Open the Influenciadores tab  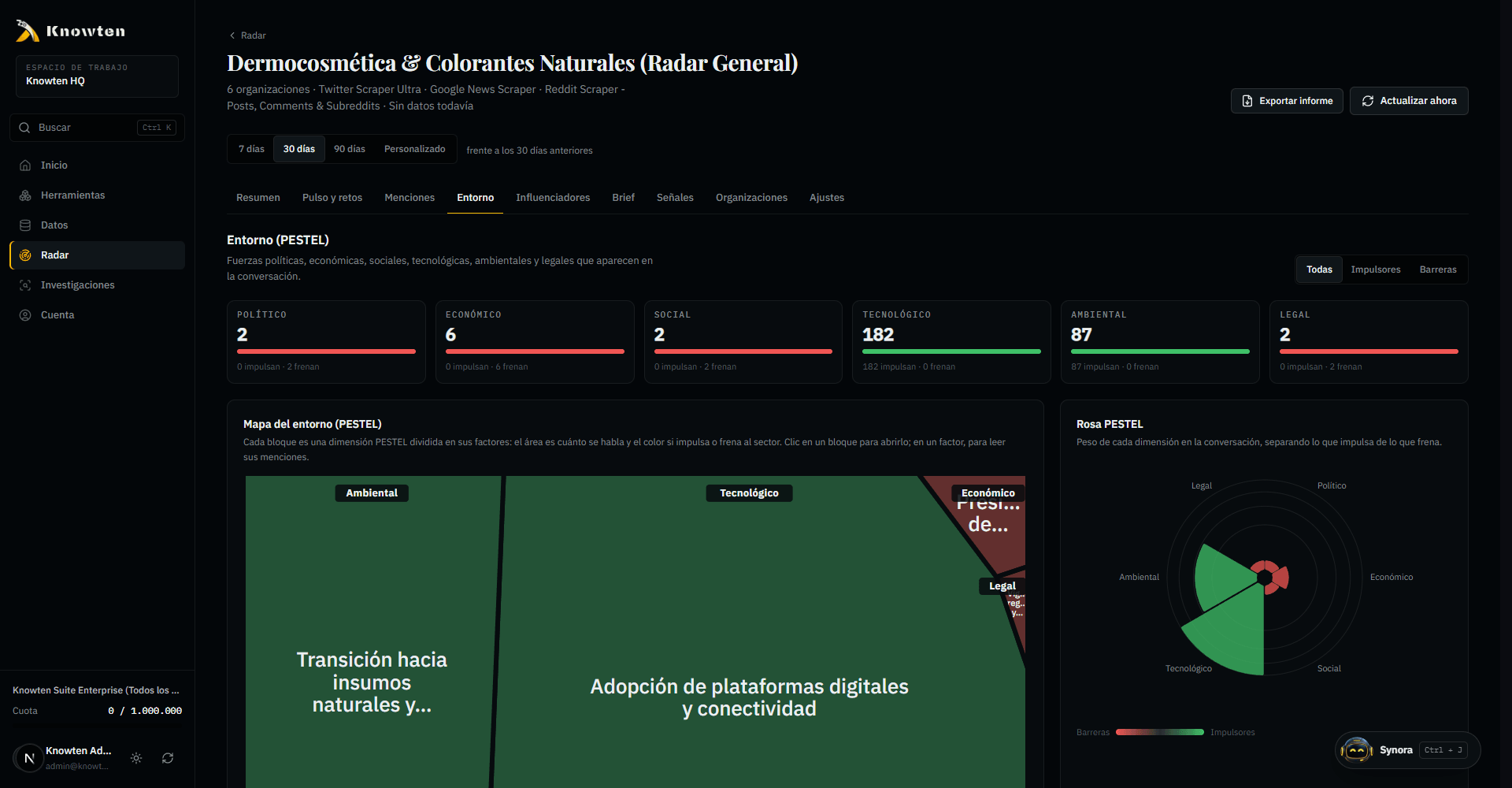pyautogui.click(x=553, y=198)
